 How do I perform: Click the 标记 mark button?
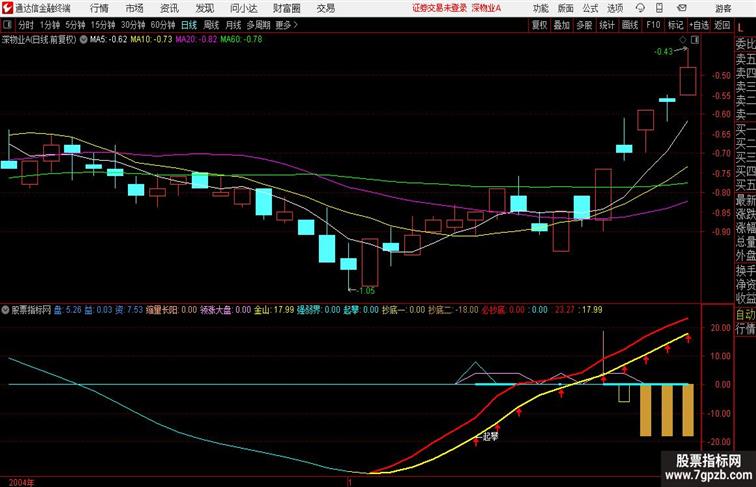coord(675,25)
